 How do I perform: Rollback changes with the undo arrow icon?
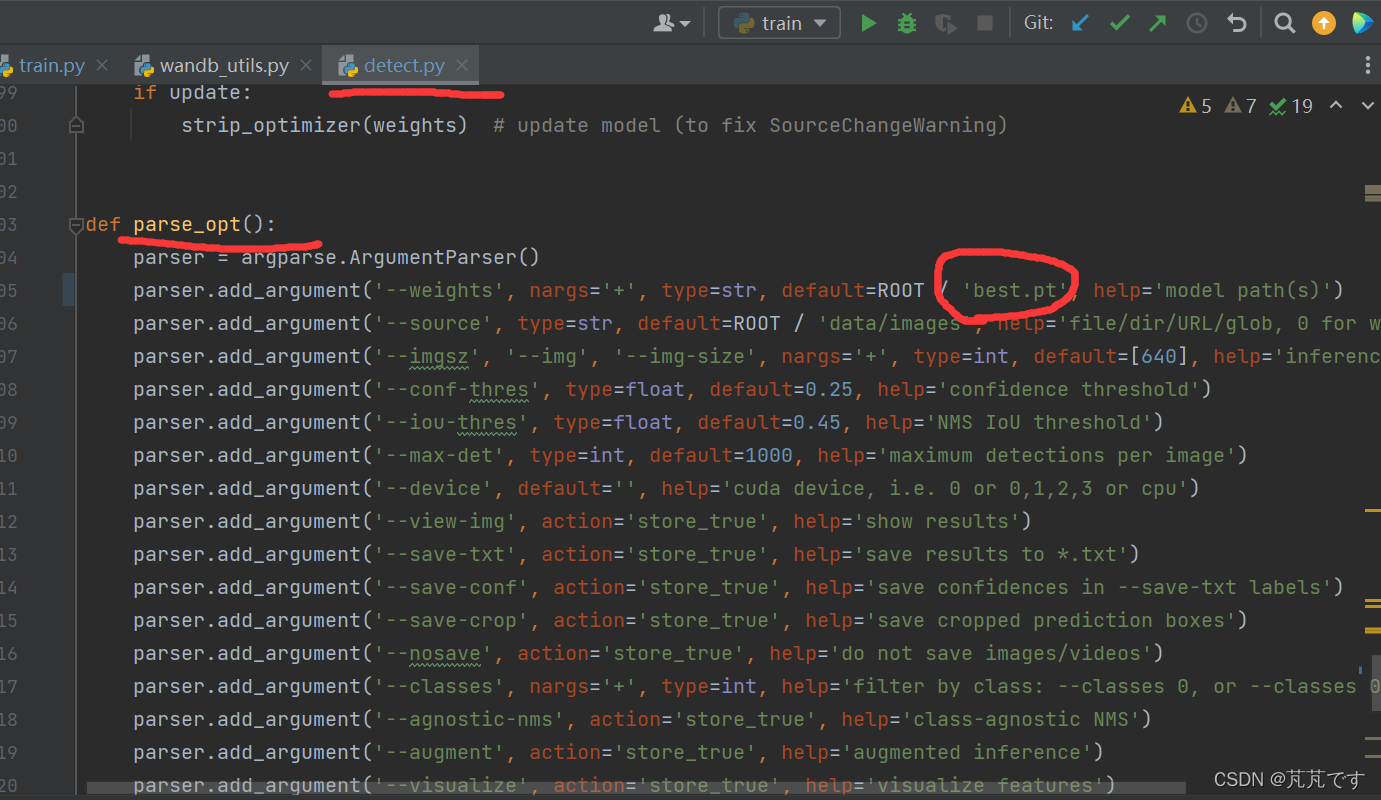click(x=1237, y=23)
